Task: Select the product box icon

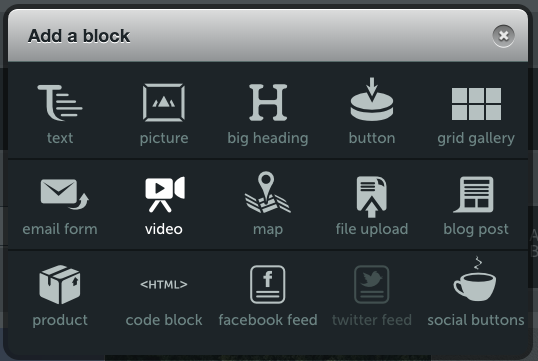Action: click(60, 284)
